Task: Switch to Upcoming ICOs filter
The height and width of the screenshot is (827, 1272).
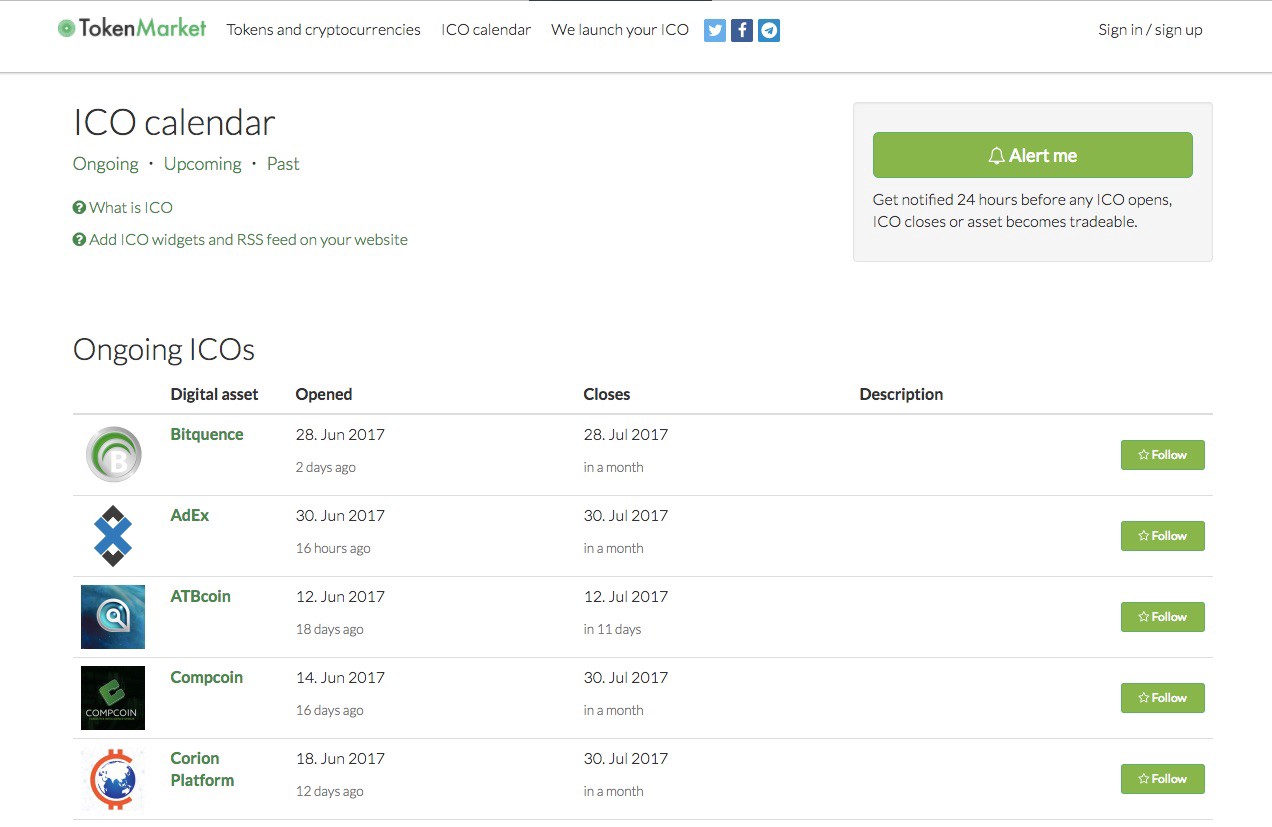Action: pyautogui.click(x=203, y=164)
